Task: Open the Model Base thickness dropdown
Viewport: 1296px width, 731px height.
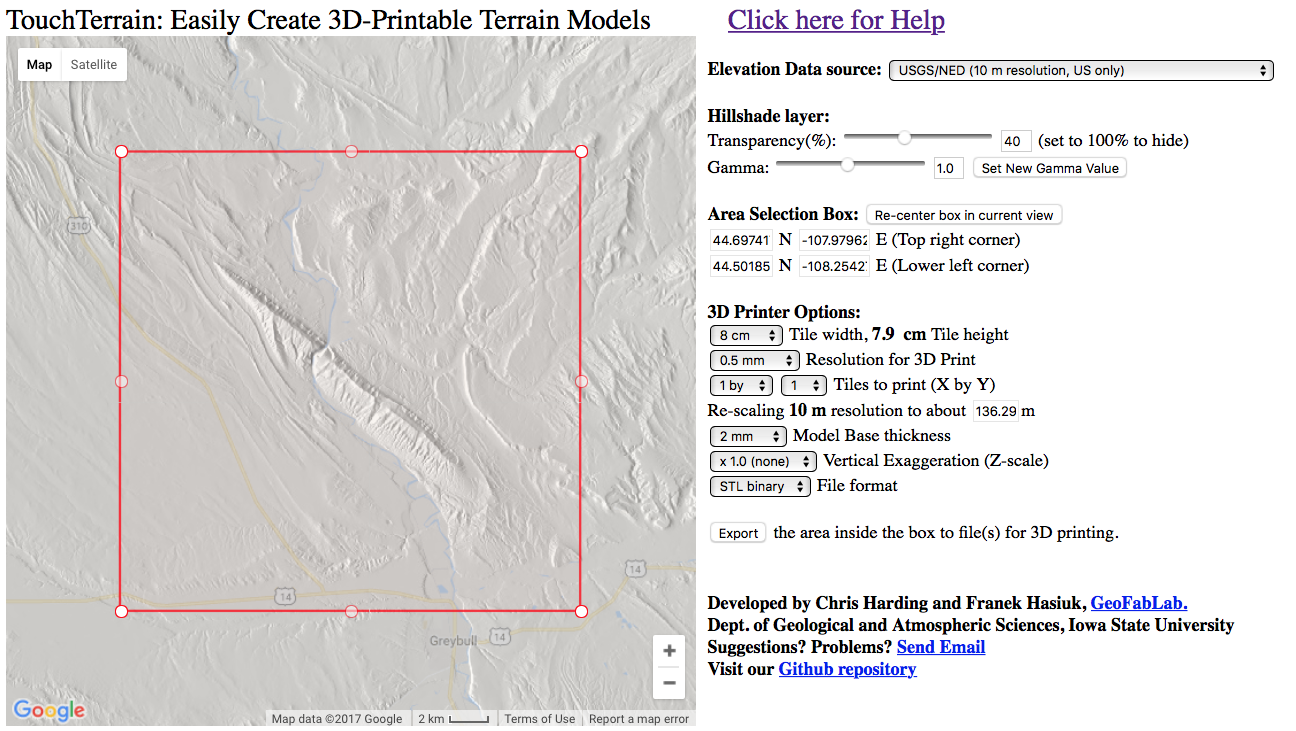Action: 748,436
